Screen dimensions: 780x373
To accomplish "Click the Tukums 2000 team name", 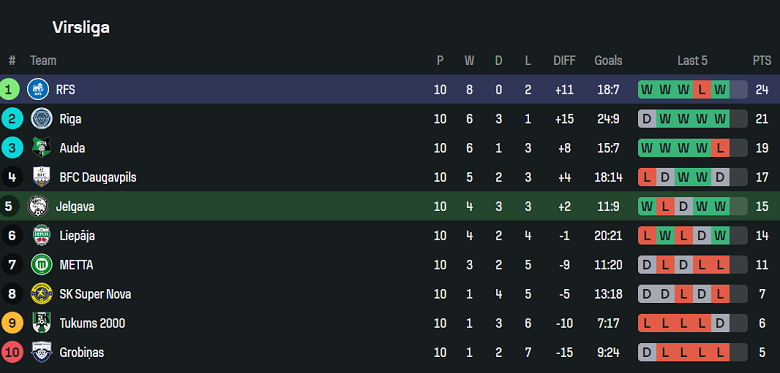I will [x=93, y=323].
